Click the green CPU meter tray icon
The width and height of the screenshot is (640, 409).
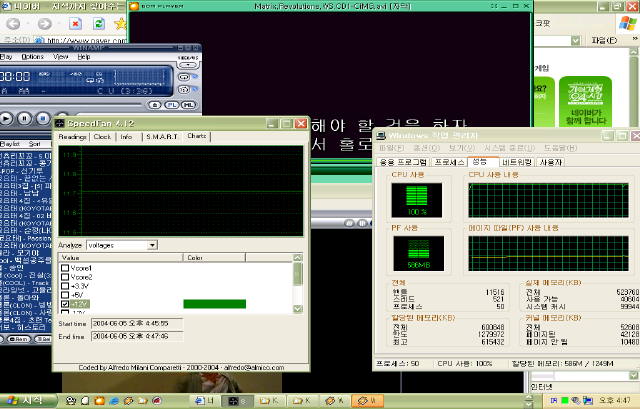tap(565, 400)
